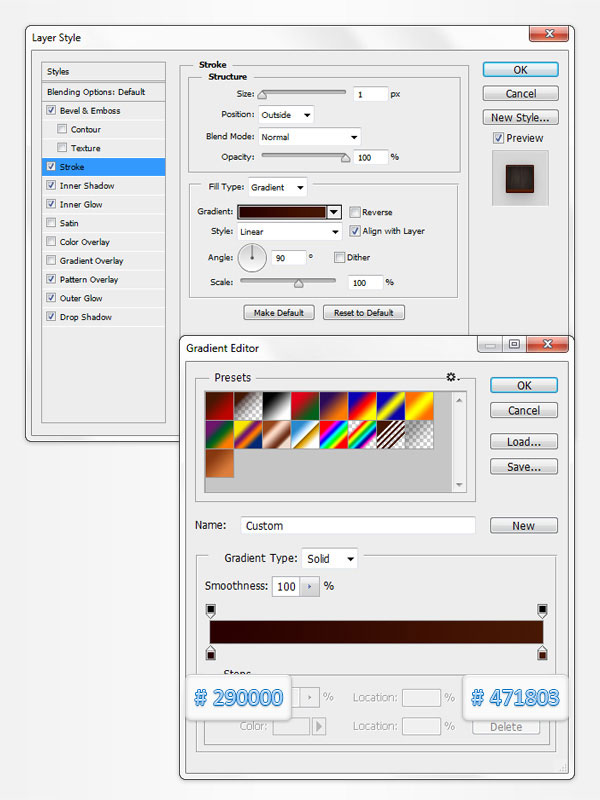This screenshot has width=600, height=800.
Task: Click the stroke Opacity slider handle
Action: tap(345, 158)
